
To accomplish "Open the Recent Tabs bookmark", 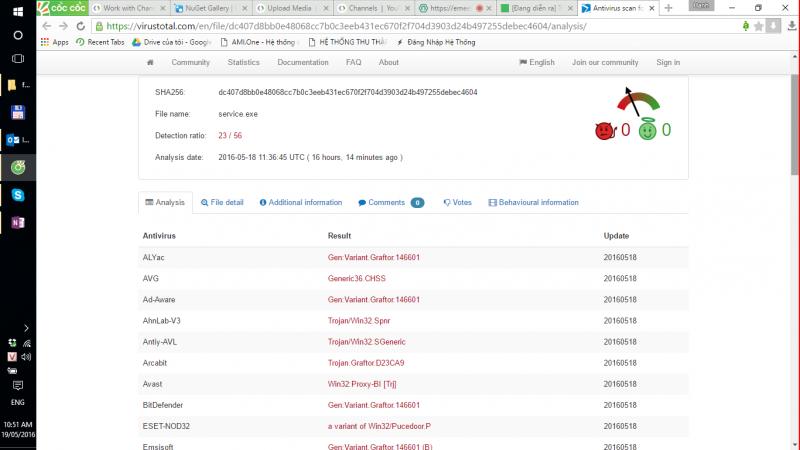I will tap(100, 42).
